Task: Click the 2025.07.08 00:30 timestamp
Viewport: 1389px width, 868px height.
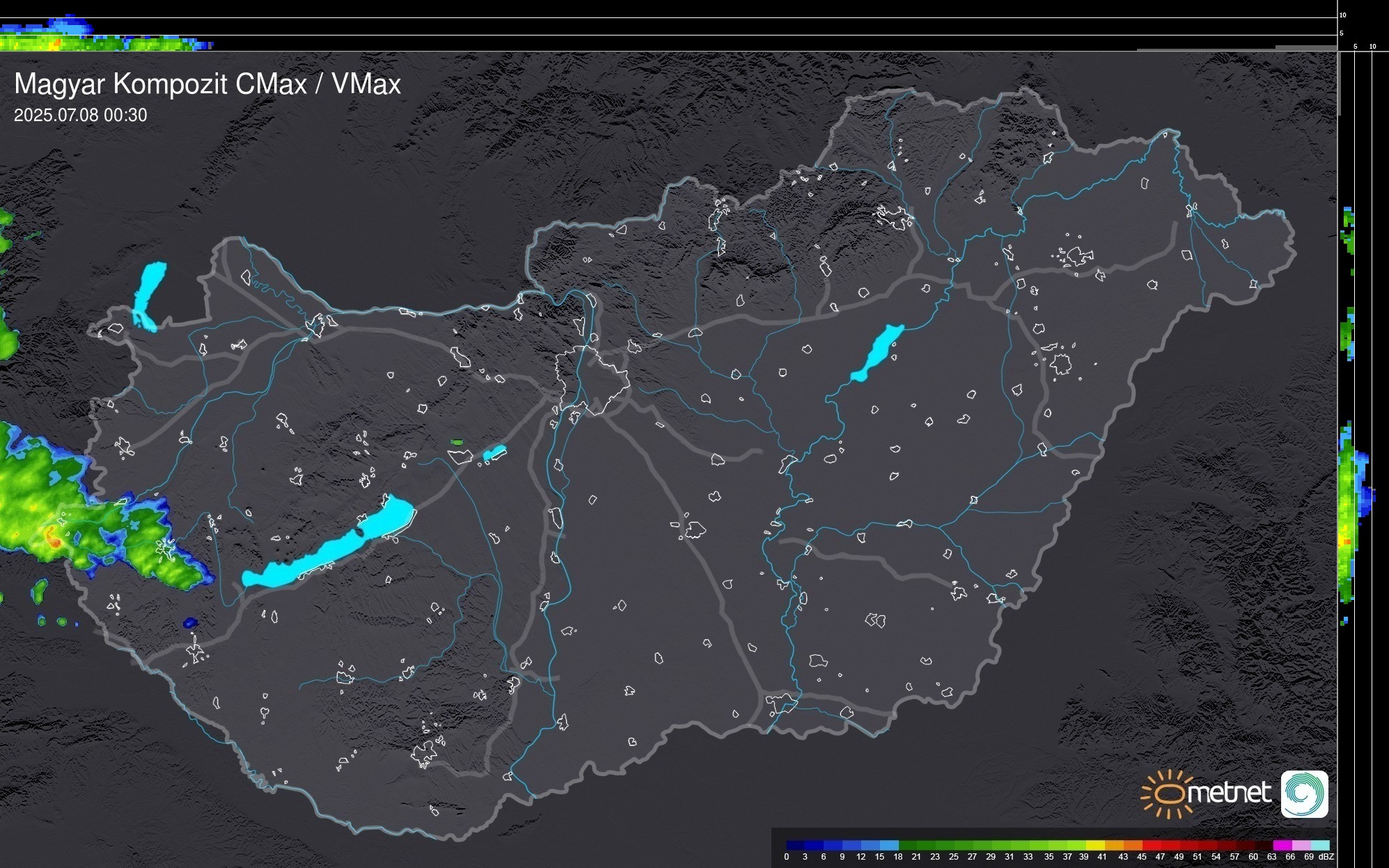Action: [81, 116]
